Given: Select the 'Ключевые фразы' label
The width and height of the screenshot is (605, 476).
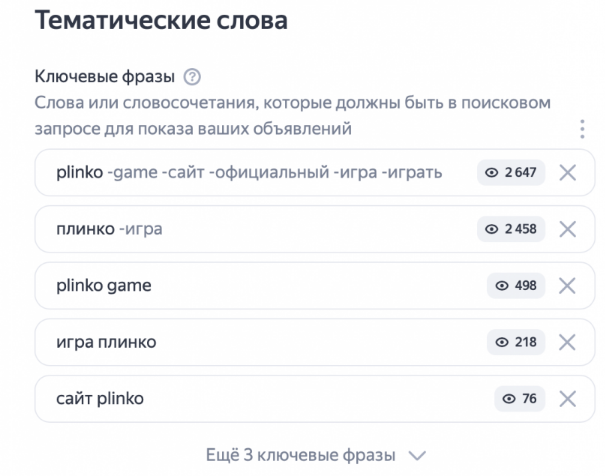Looking at the screenshot, I should click(x=105, y=77).
